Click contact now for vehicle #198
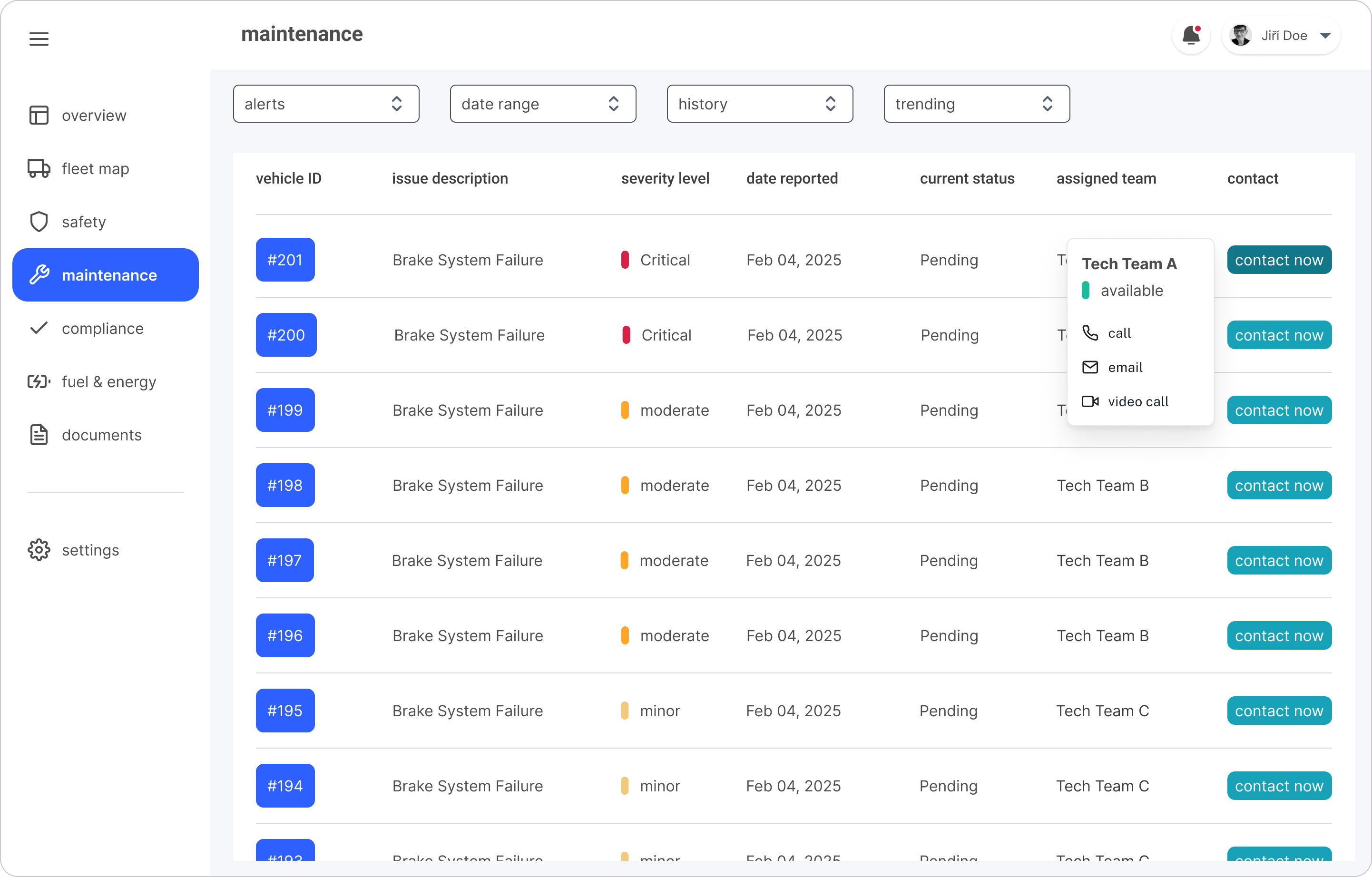This screenshot has width=1372, height=877. coord(1279,485)
